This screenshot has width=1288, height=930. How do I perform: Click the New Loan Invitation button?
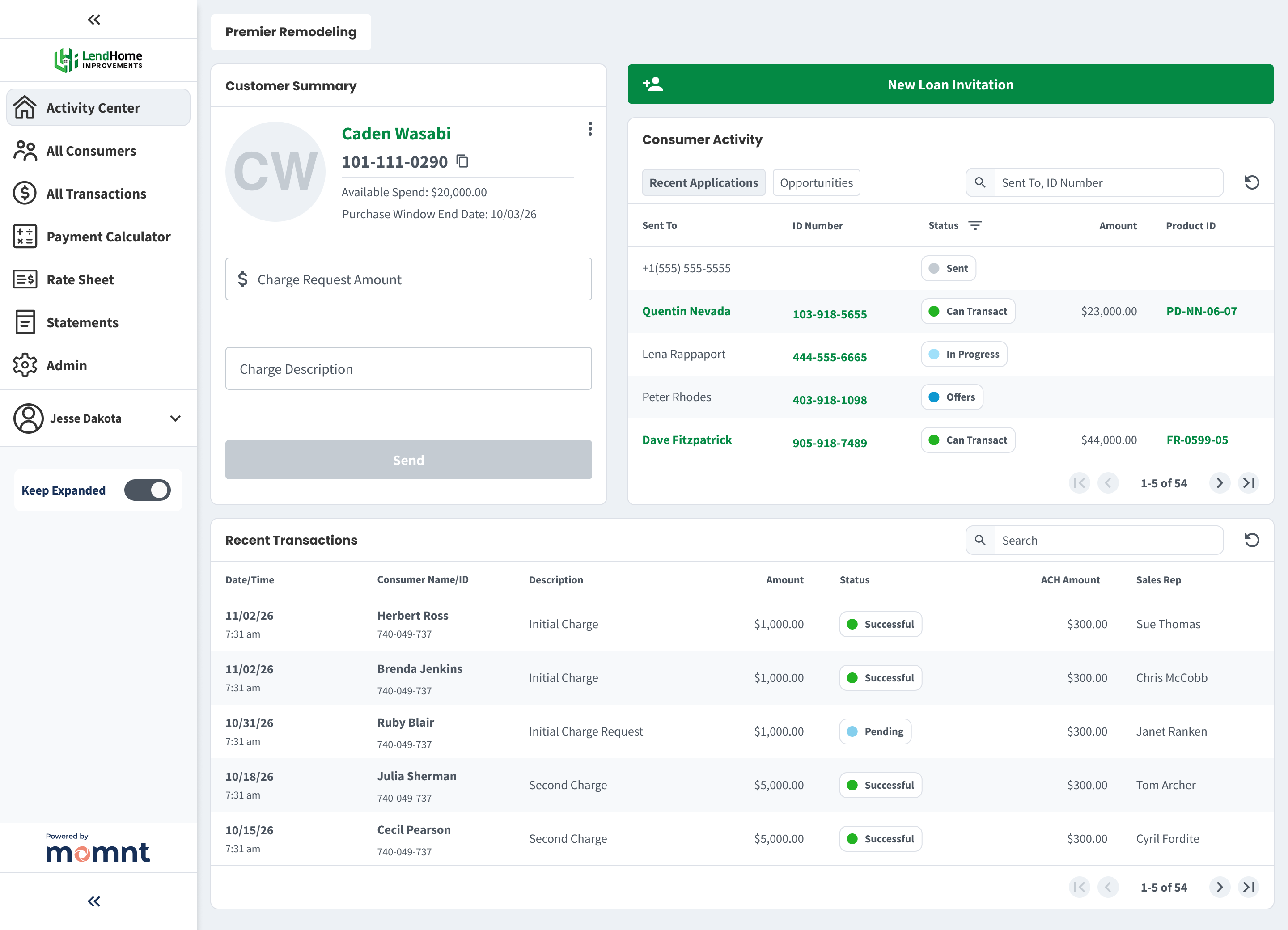(950, 84)
